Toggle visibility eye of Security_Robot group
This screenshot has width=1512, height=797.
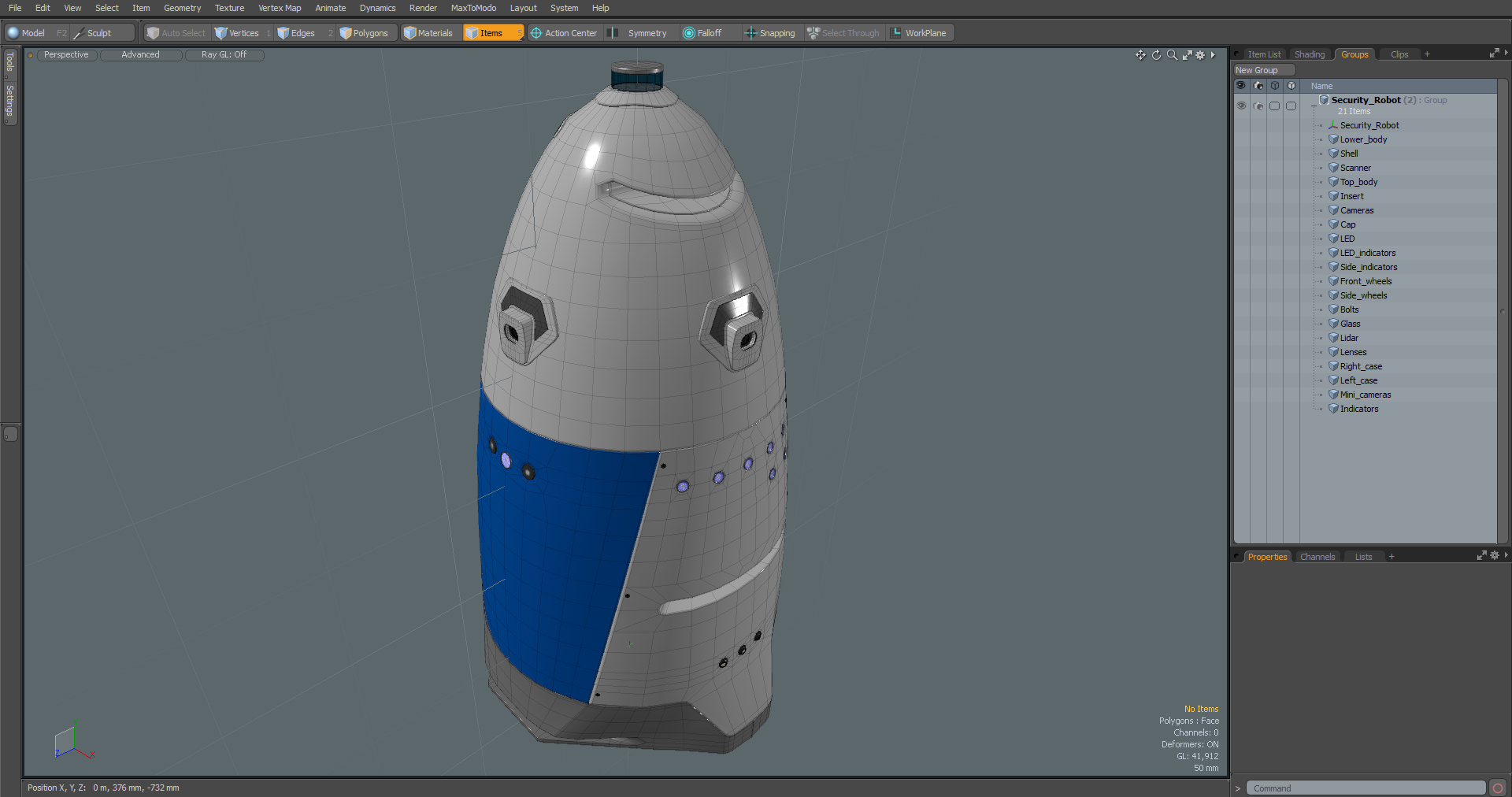[x=1241, y=106]
